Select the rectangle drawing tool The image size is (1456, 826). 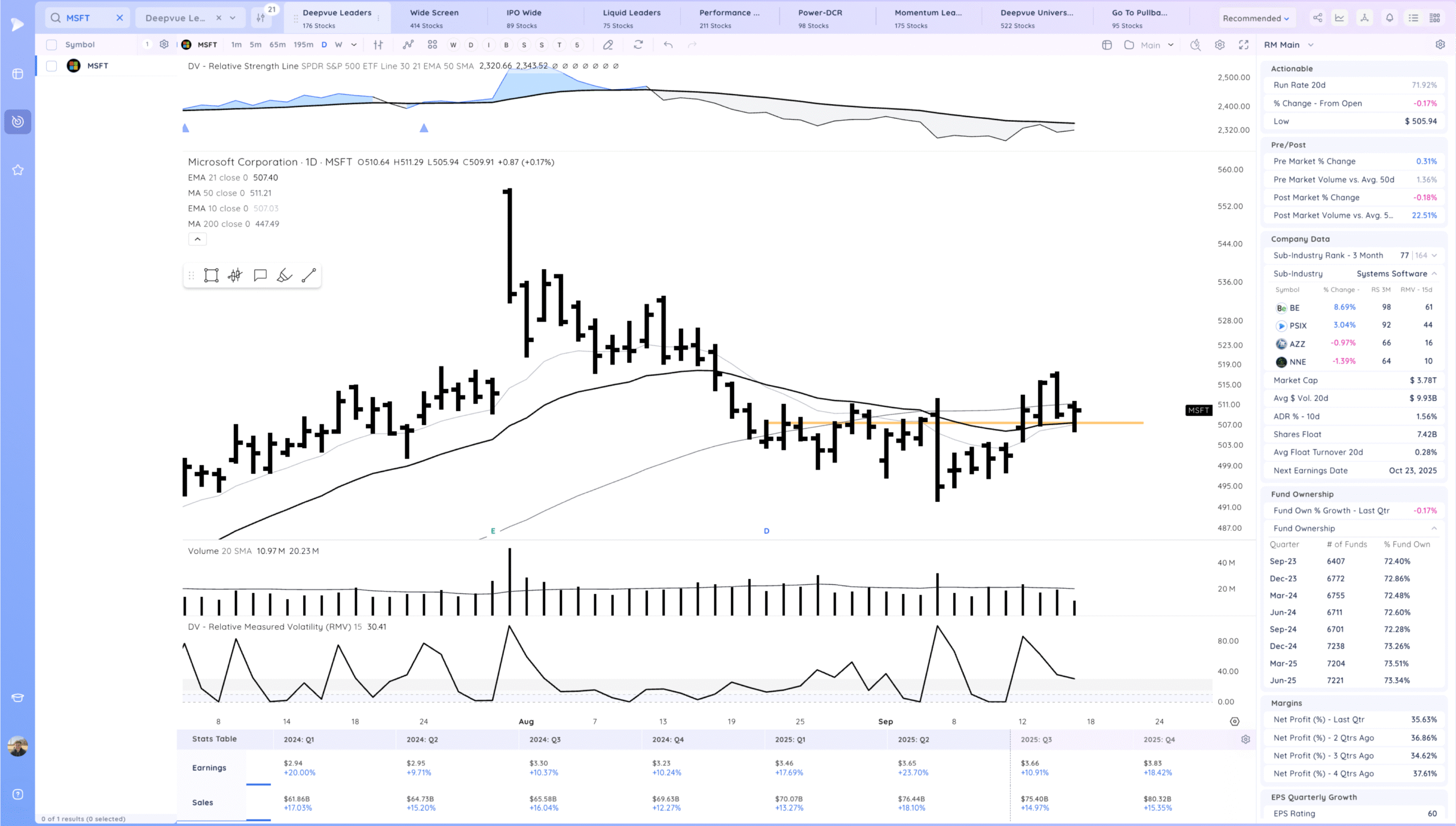211,275
